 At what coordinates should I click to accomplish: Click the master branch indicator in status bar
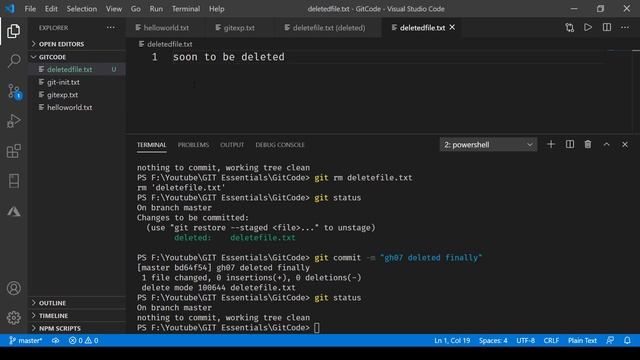26,340
